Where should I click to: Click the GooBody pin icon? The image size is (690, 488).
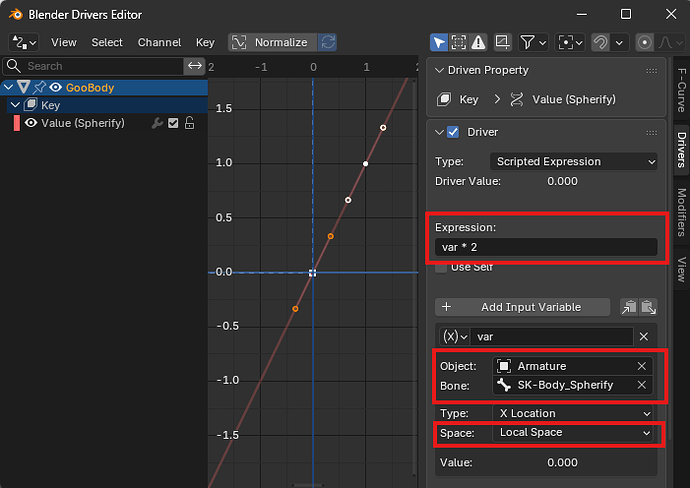40,87
